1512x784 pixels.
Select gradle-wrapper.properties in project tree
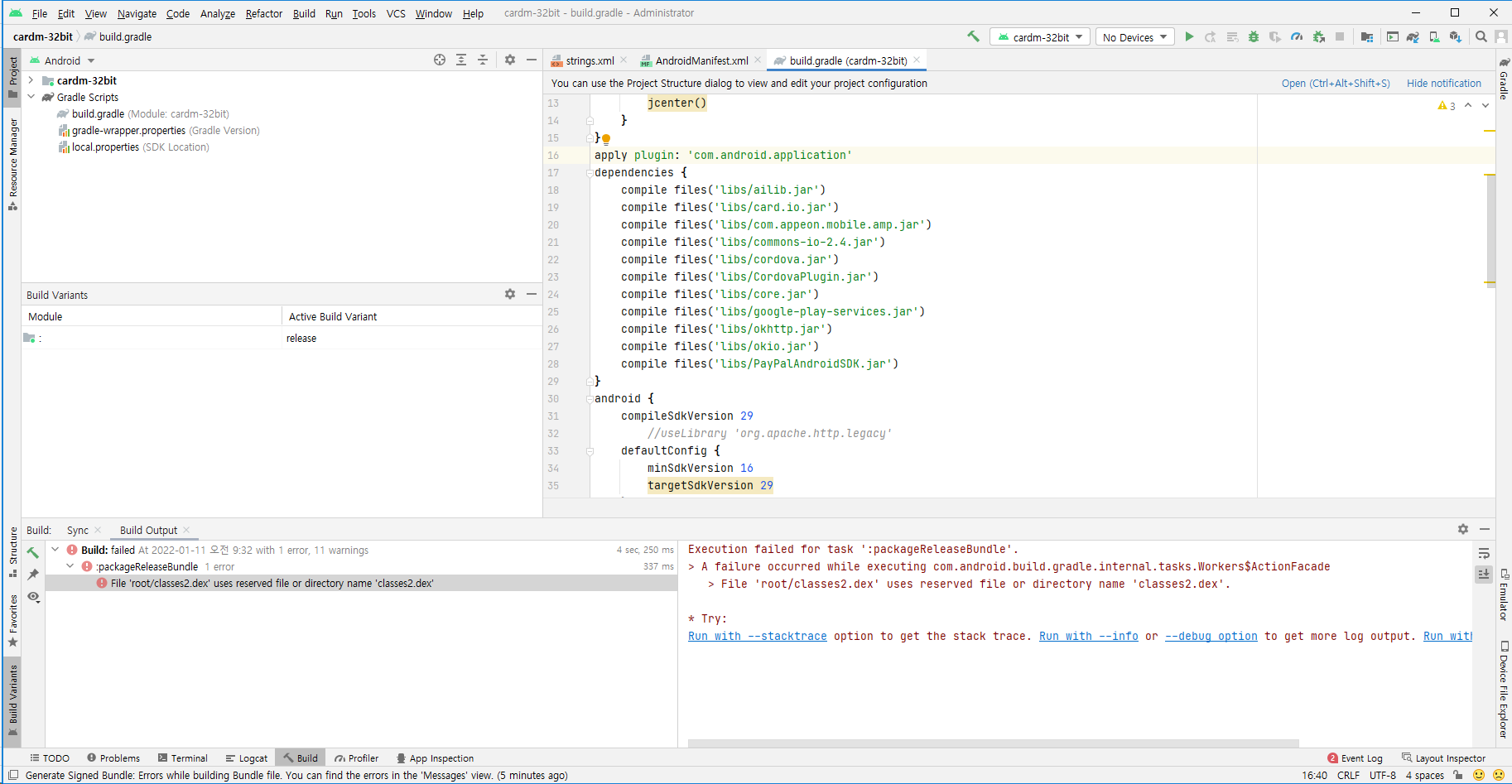pyautogui.click(x=128, y=131)
